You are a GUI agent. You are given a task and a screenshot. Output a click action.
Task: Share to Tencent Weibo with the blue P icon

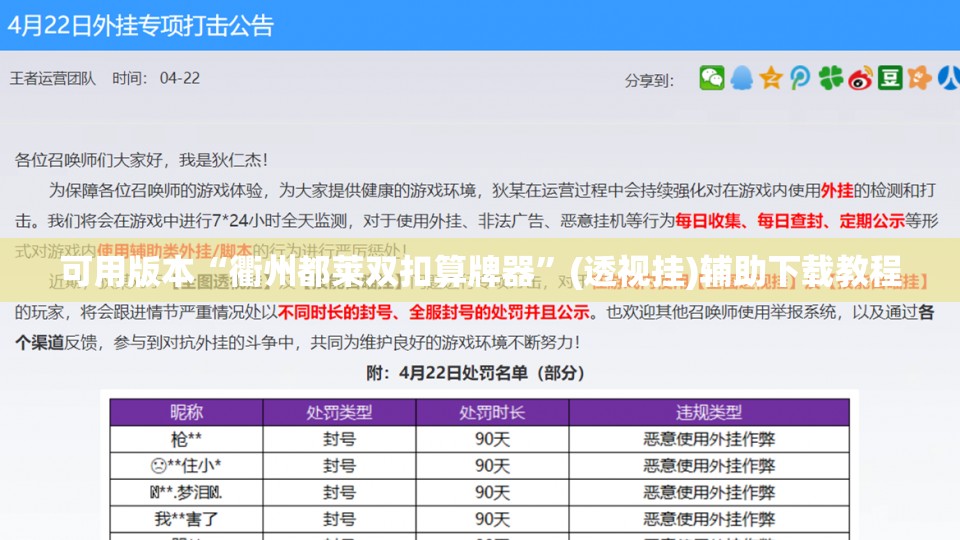pyautogui.click(x=800, y=78)
